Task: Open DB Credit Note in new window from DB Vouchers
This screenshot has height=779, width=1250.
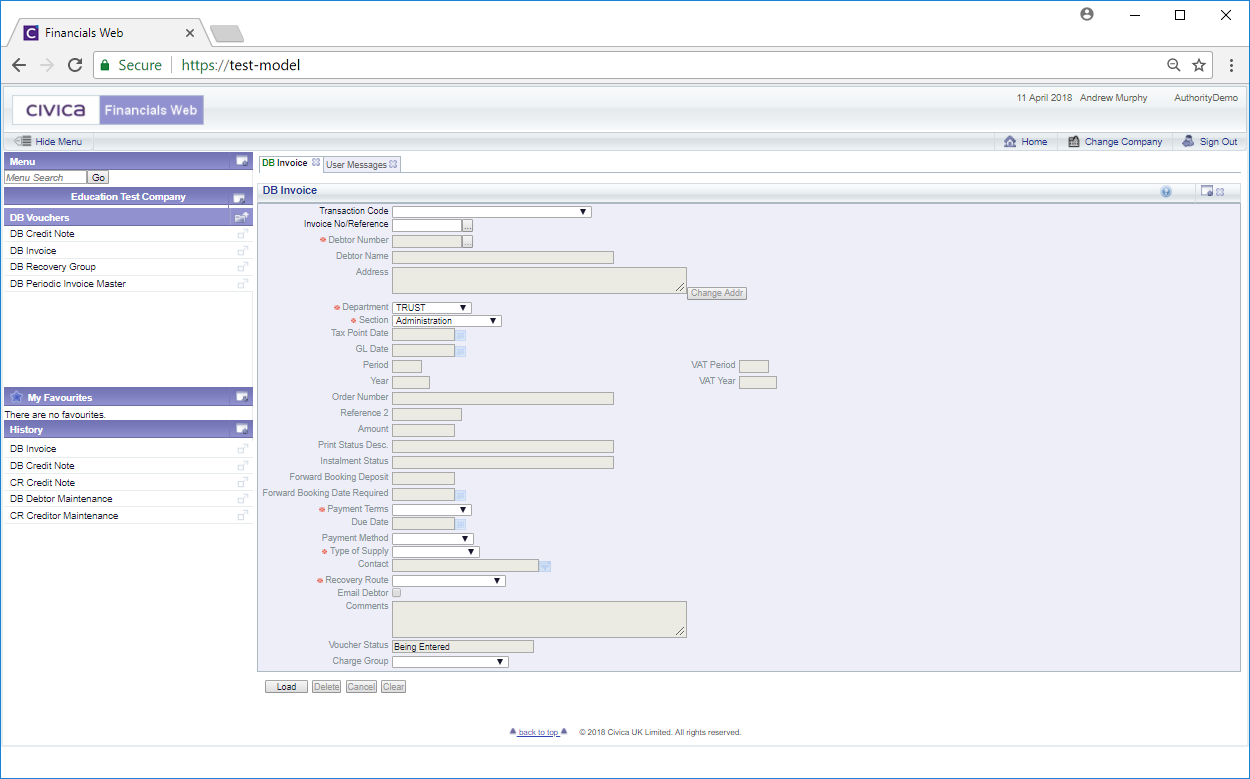Action: (x=242, y=234)
